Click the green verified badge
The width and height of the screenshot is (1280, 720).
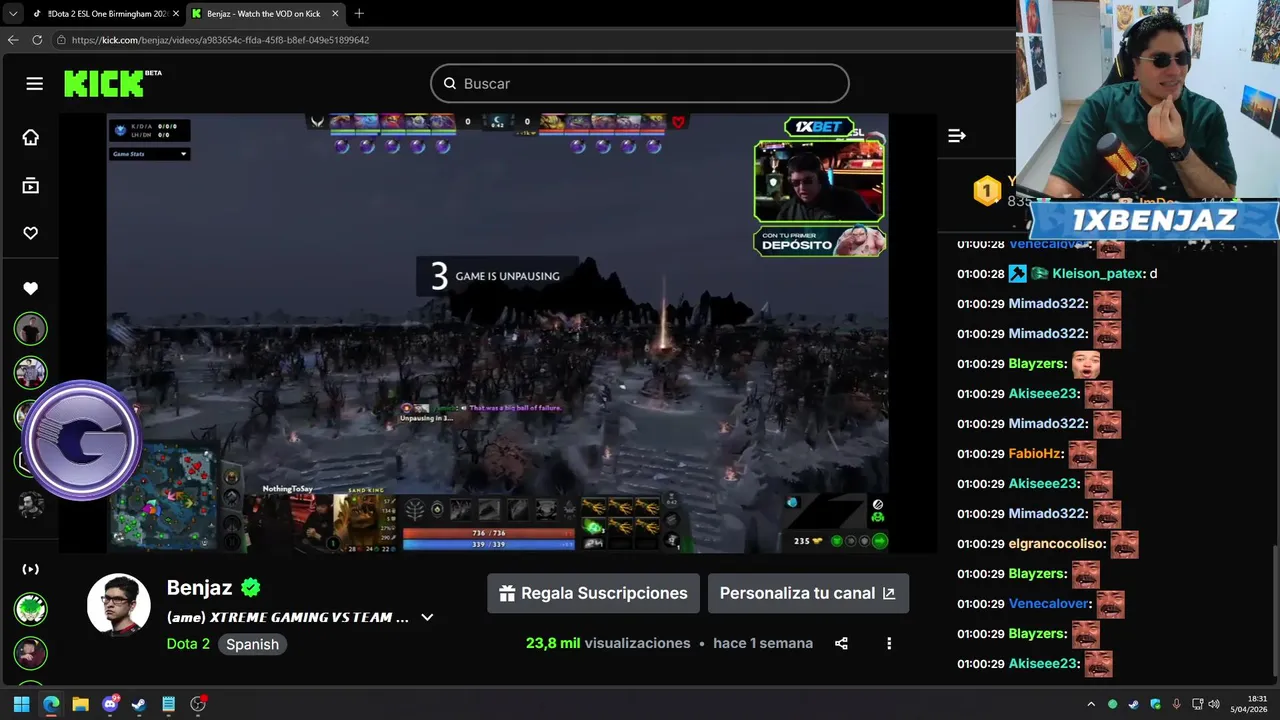tap(250, 588)
